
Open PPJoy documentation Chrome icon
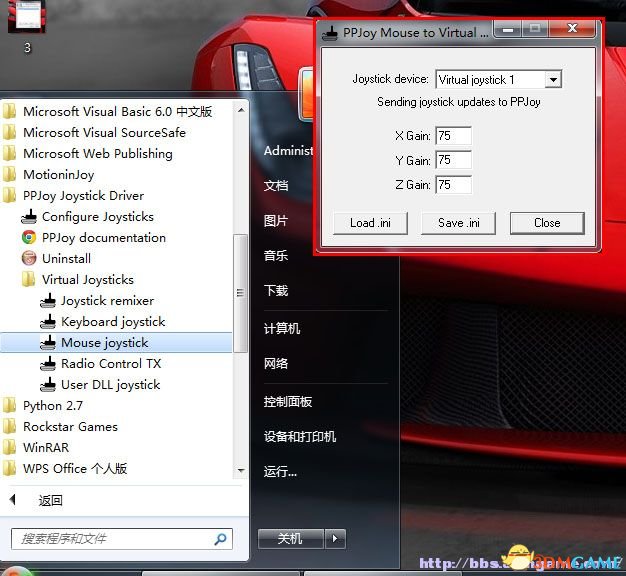pyautogui.click(x=29, y=238)
